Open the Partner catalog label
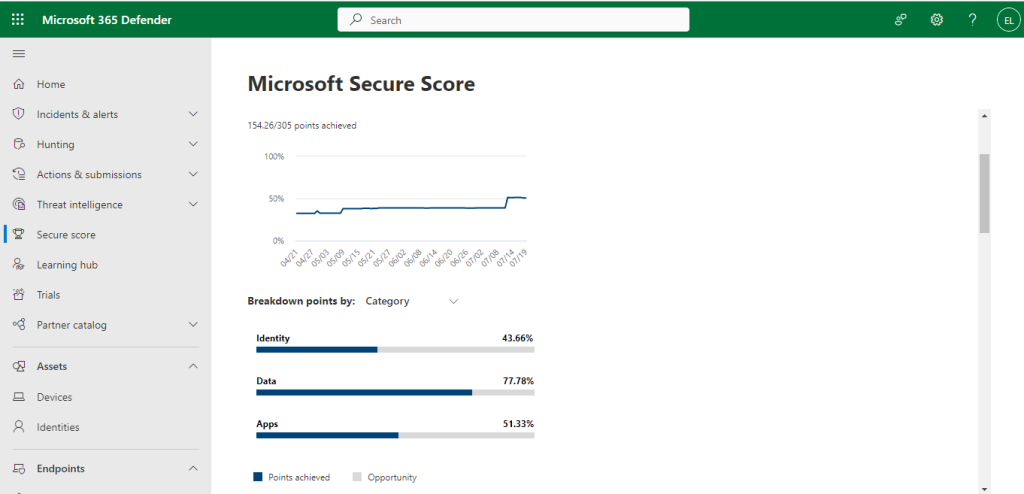The height and width of the screenshot is (494, 1024). tap(71, 325)
